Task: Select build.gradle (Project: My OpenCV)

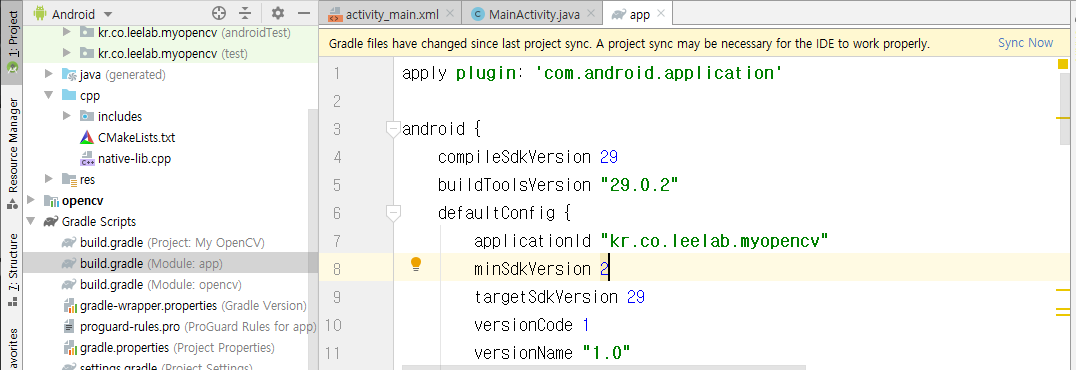Action: 172,242
